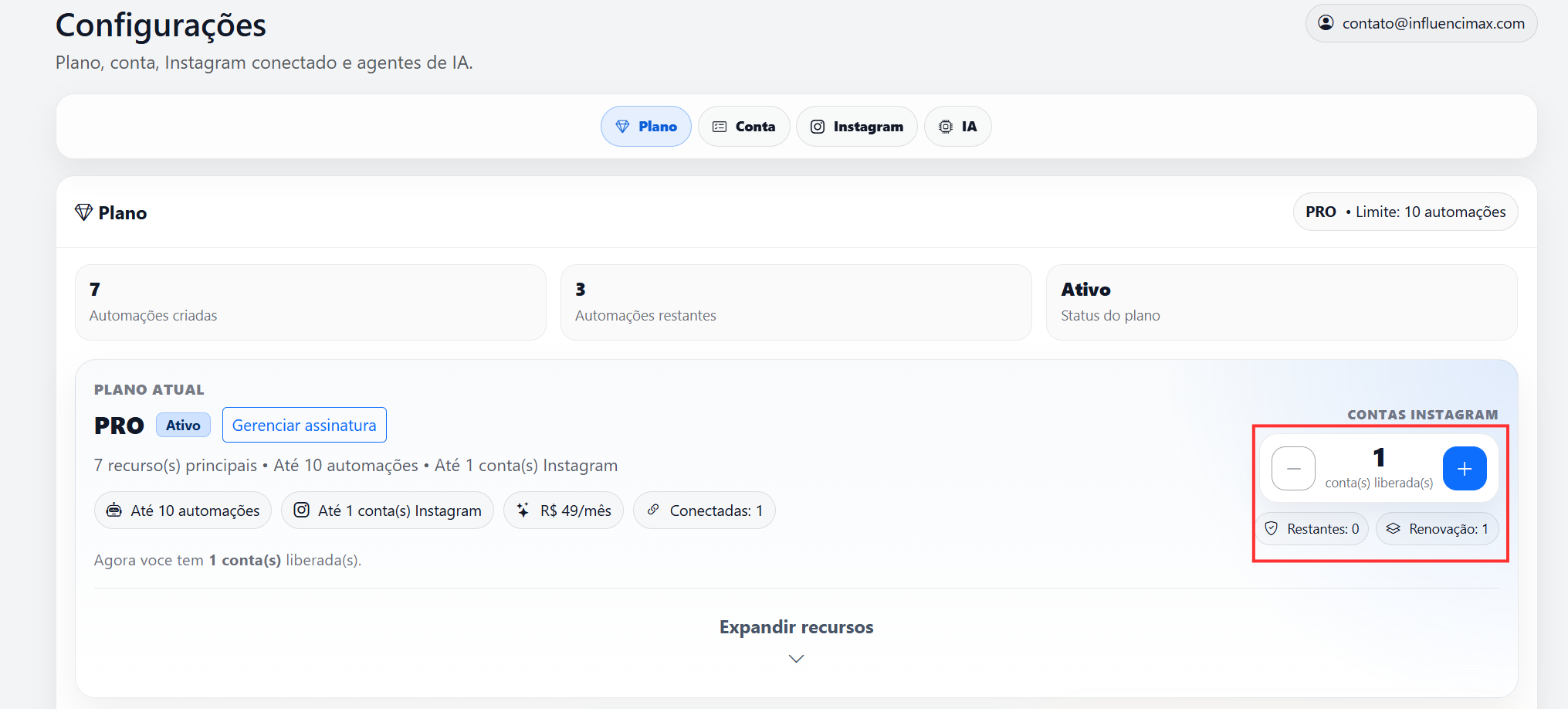
Task: Click the Gerenciar assinatura button
Action: coord(304,425)
